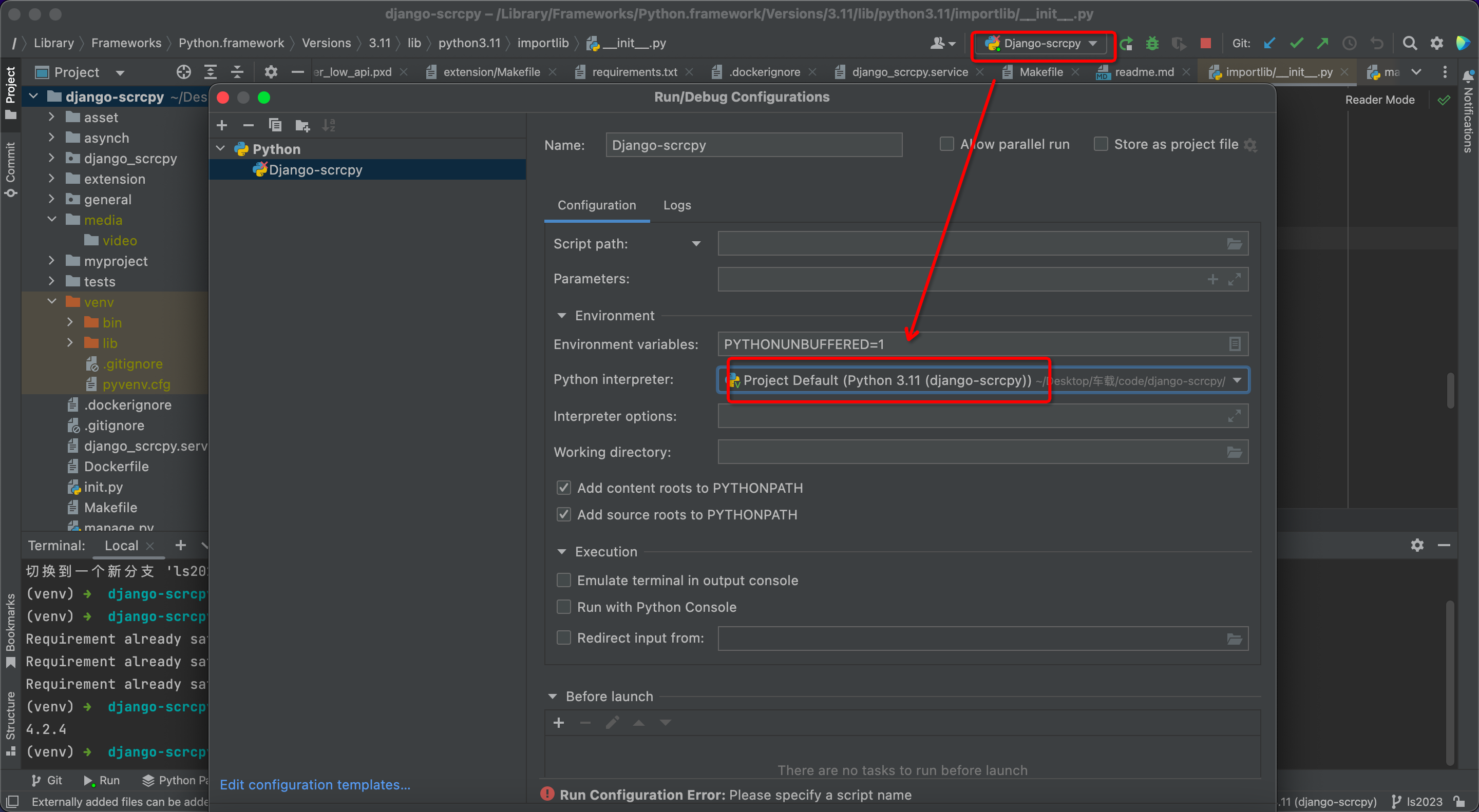Click the Git push arrow icon
Viewport: 1479px width, 812px height.
point(1323,44)
